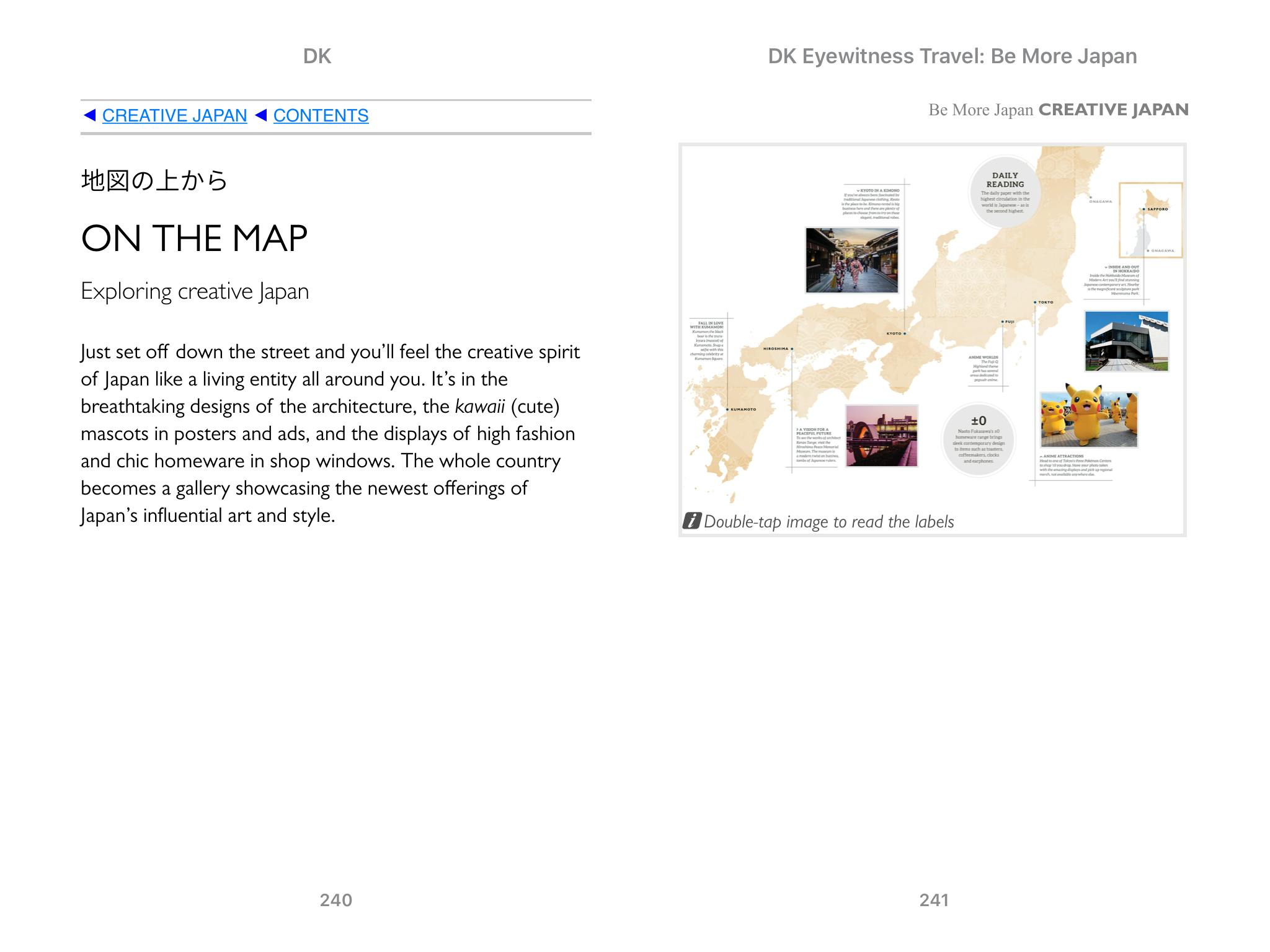Open the CONTENTS link
The width and height of the screenshot is (1270, 952).
click(321, 116)
